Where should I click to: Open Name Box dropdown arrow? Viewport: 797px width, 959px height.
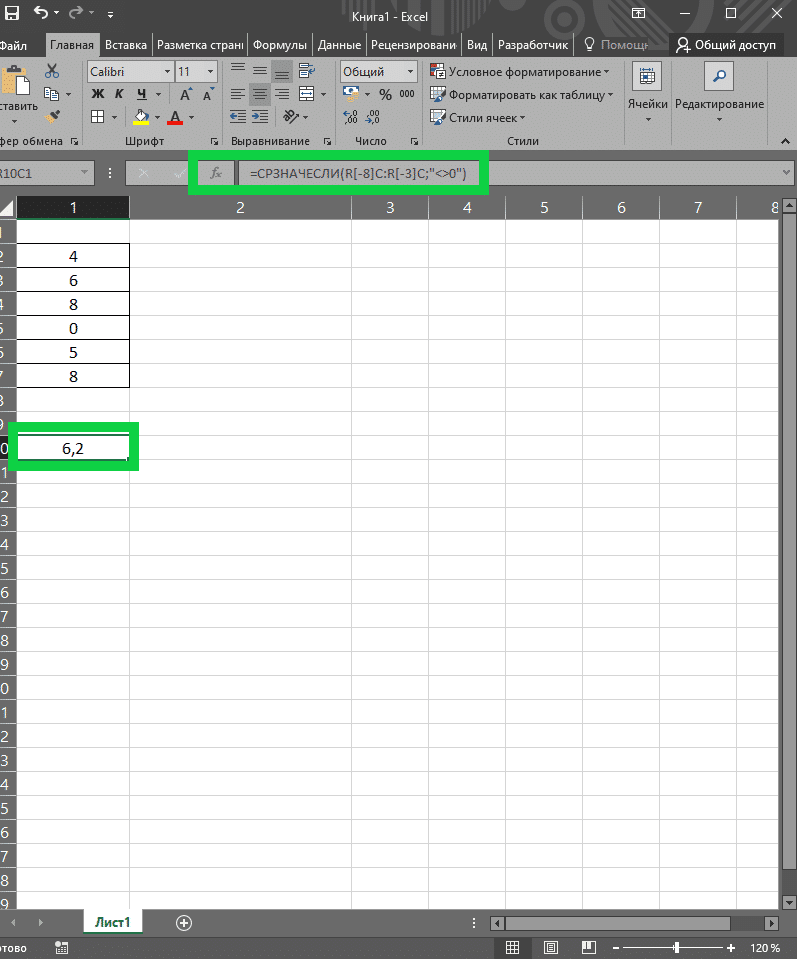click(x=84, y=173)
